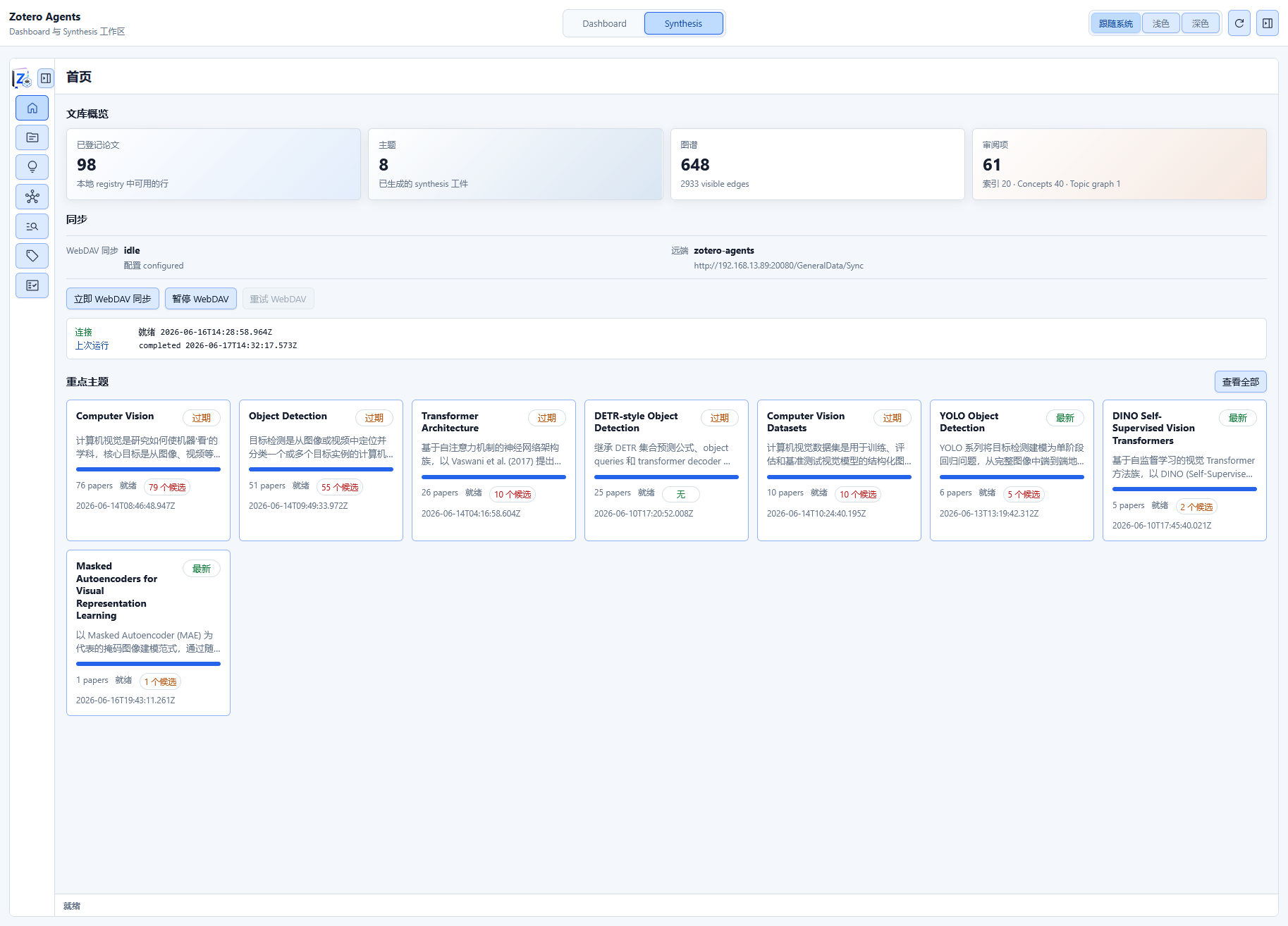Click the 首页 page heading

(79, 77)
